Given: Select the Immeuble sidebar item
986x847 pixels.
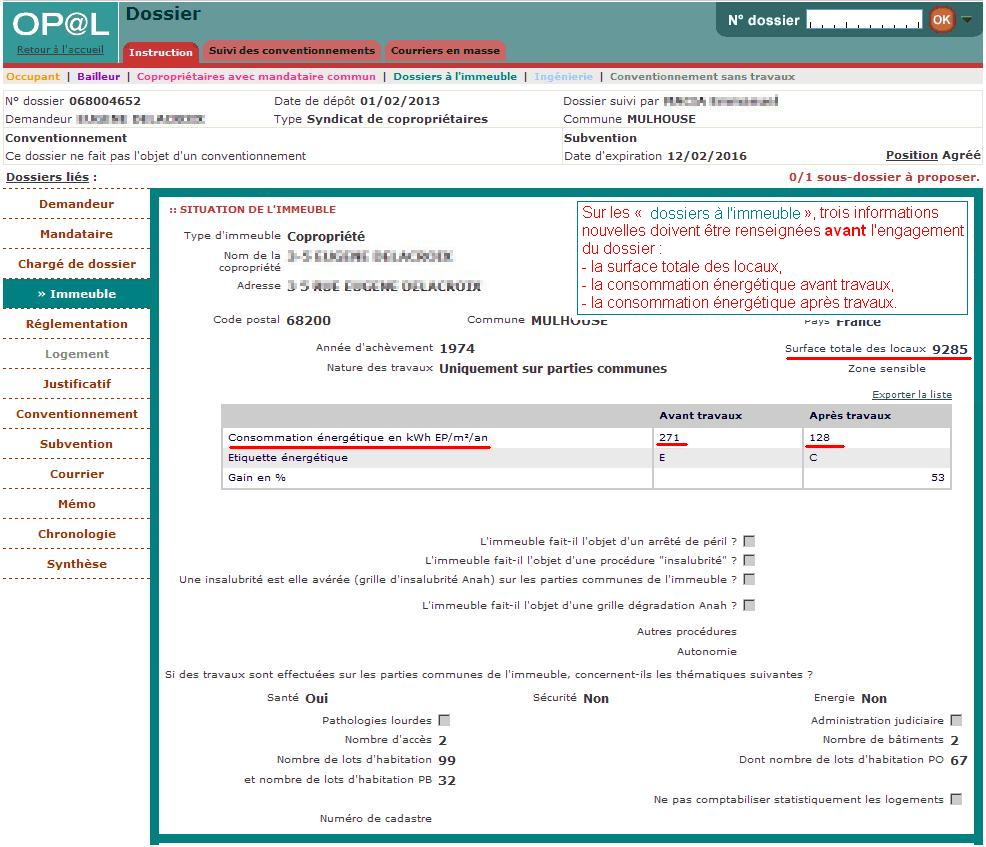Looking at the screenshot, I should 77,294.
